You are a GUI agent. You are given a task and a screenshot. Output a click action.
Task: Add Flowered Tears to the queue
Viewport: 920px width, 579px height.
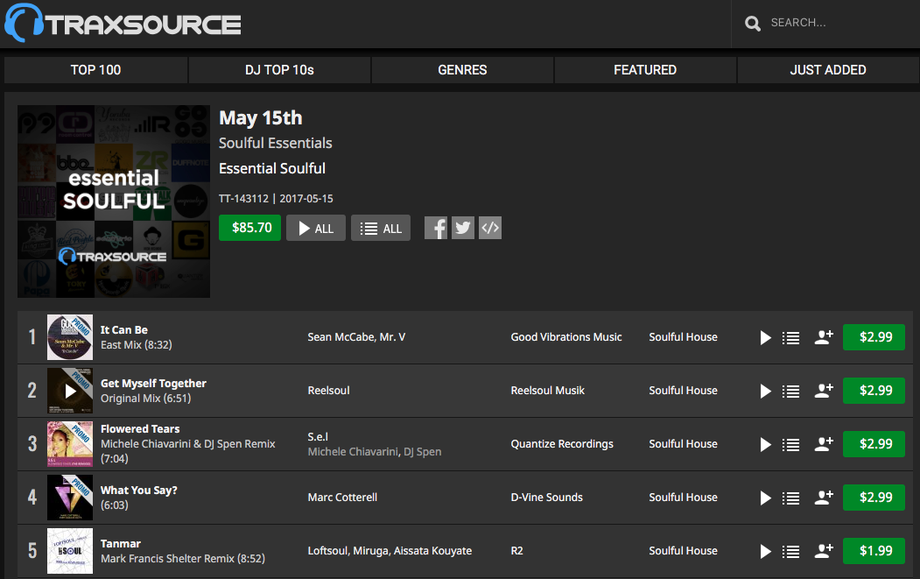click(790, 445)
